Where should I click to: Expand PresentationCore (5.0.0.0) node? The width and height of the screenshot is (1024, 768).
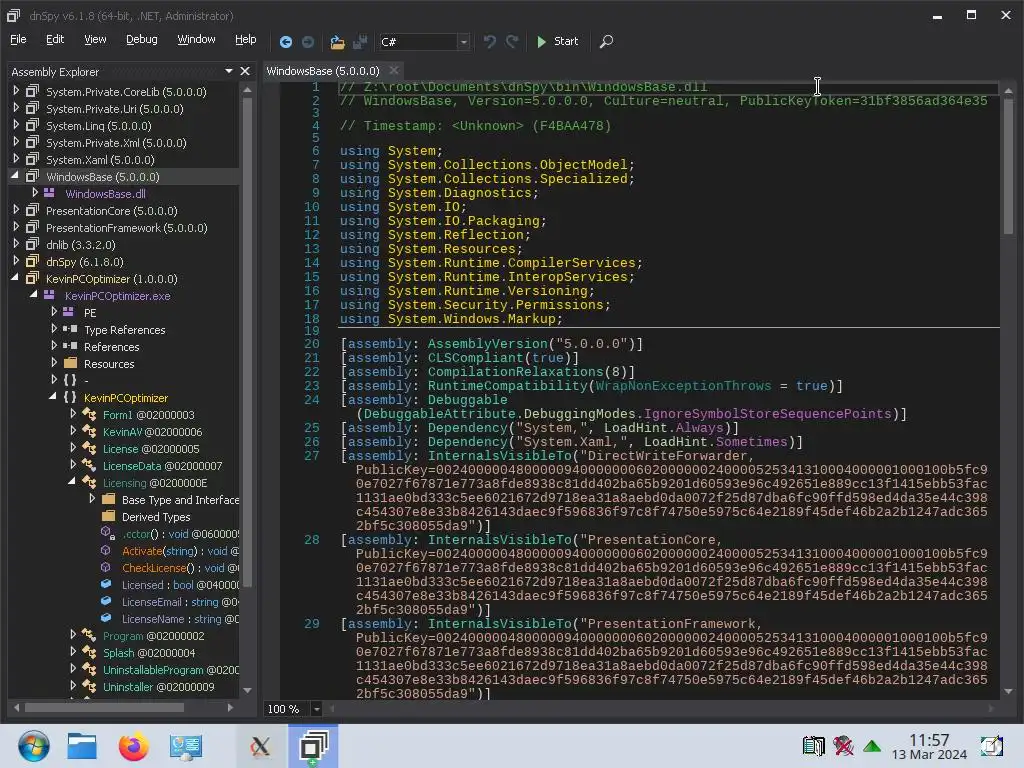click(x=16, y=210)
